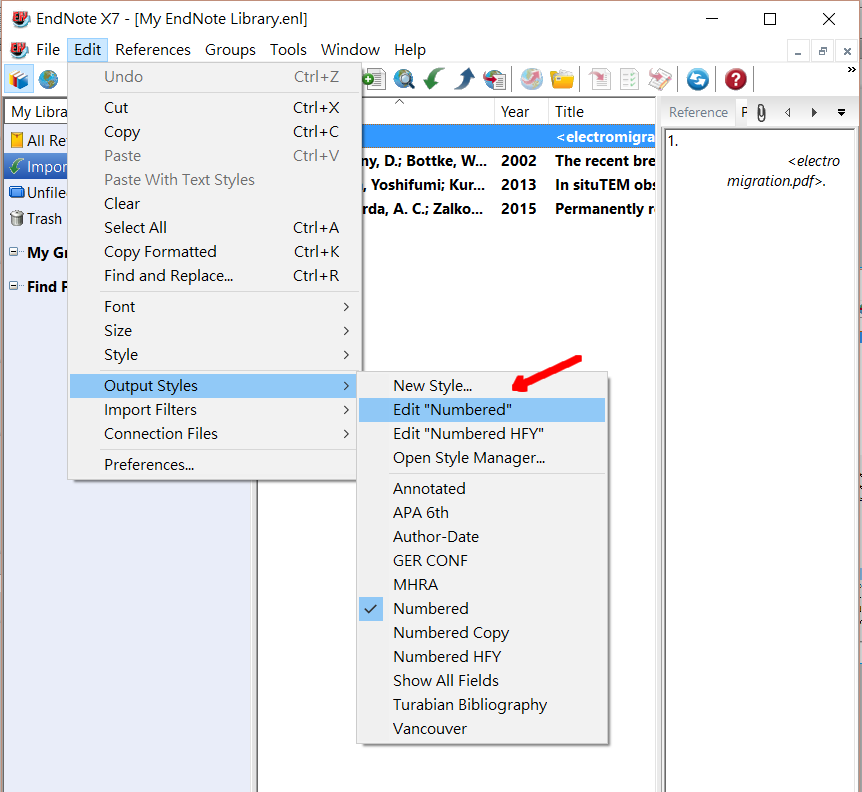Open the File menu

click(48, 50)
